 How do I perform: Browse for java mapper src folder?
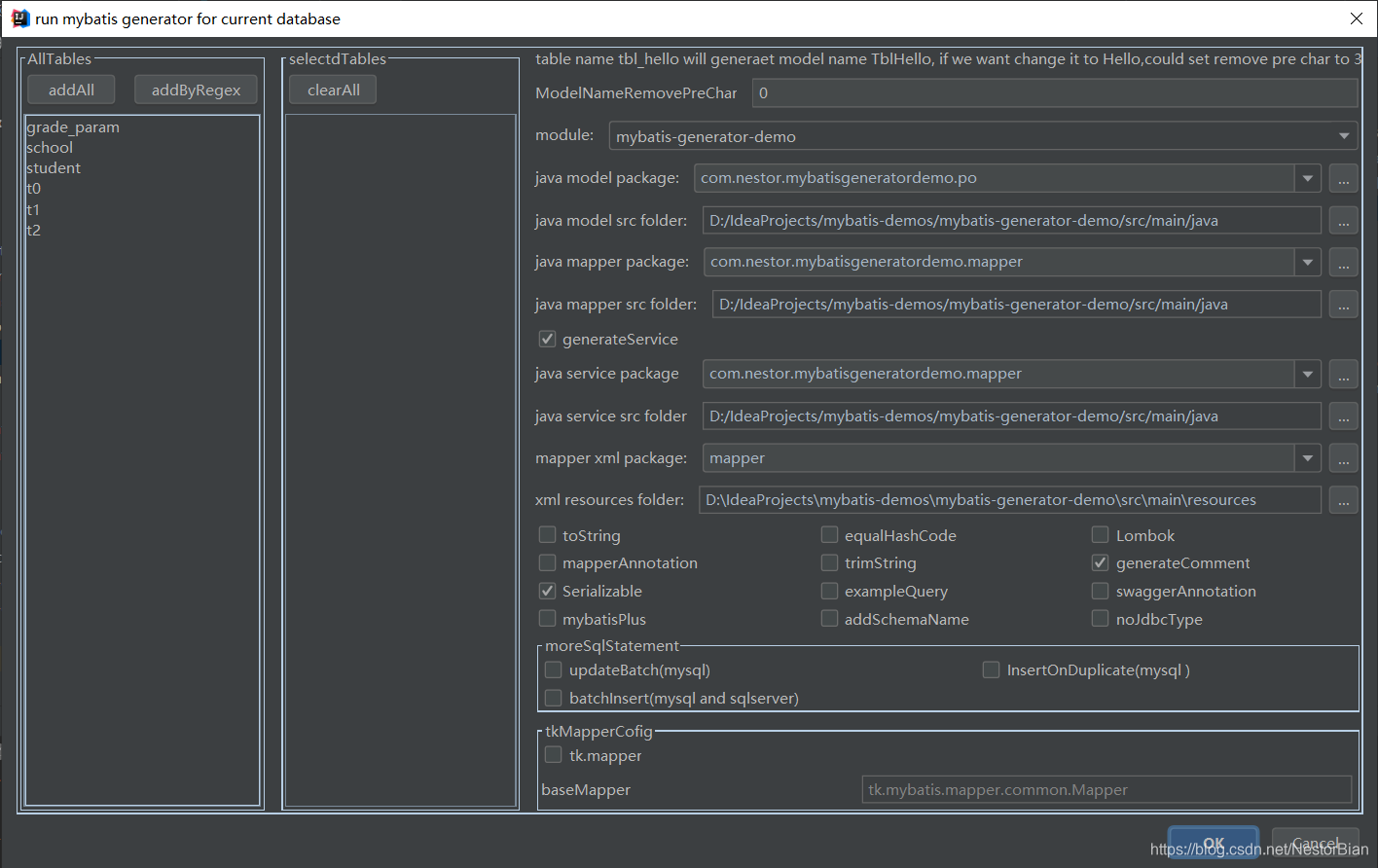tap(1343, 305)
